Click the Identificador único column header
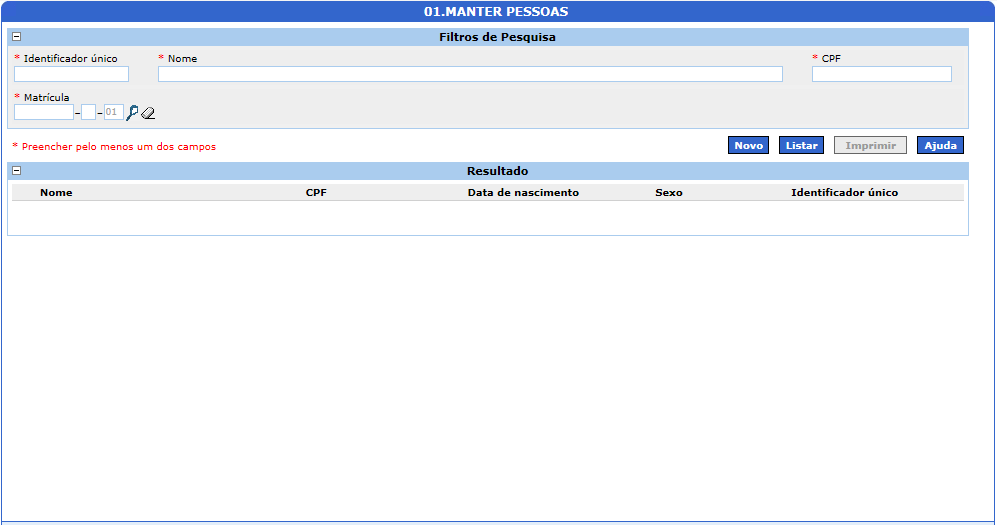997x525 pixels. (844, 192)
